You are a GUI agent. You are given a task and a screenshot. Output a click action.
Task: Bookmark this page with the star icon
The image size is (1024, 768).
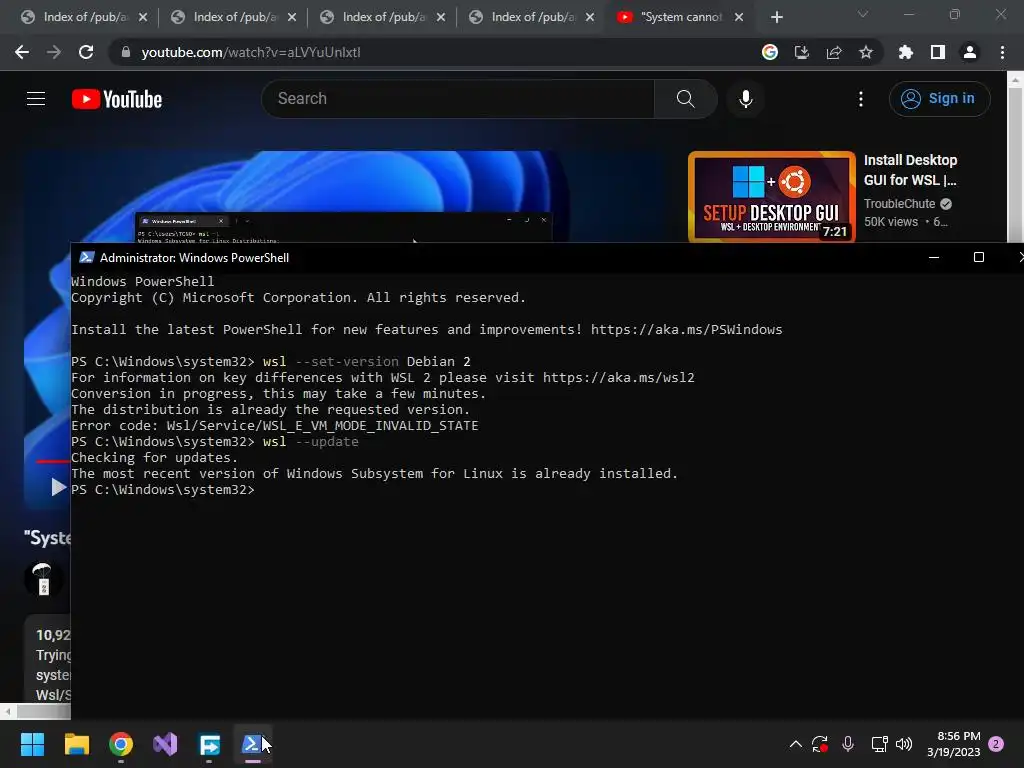click(865, 52)
